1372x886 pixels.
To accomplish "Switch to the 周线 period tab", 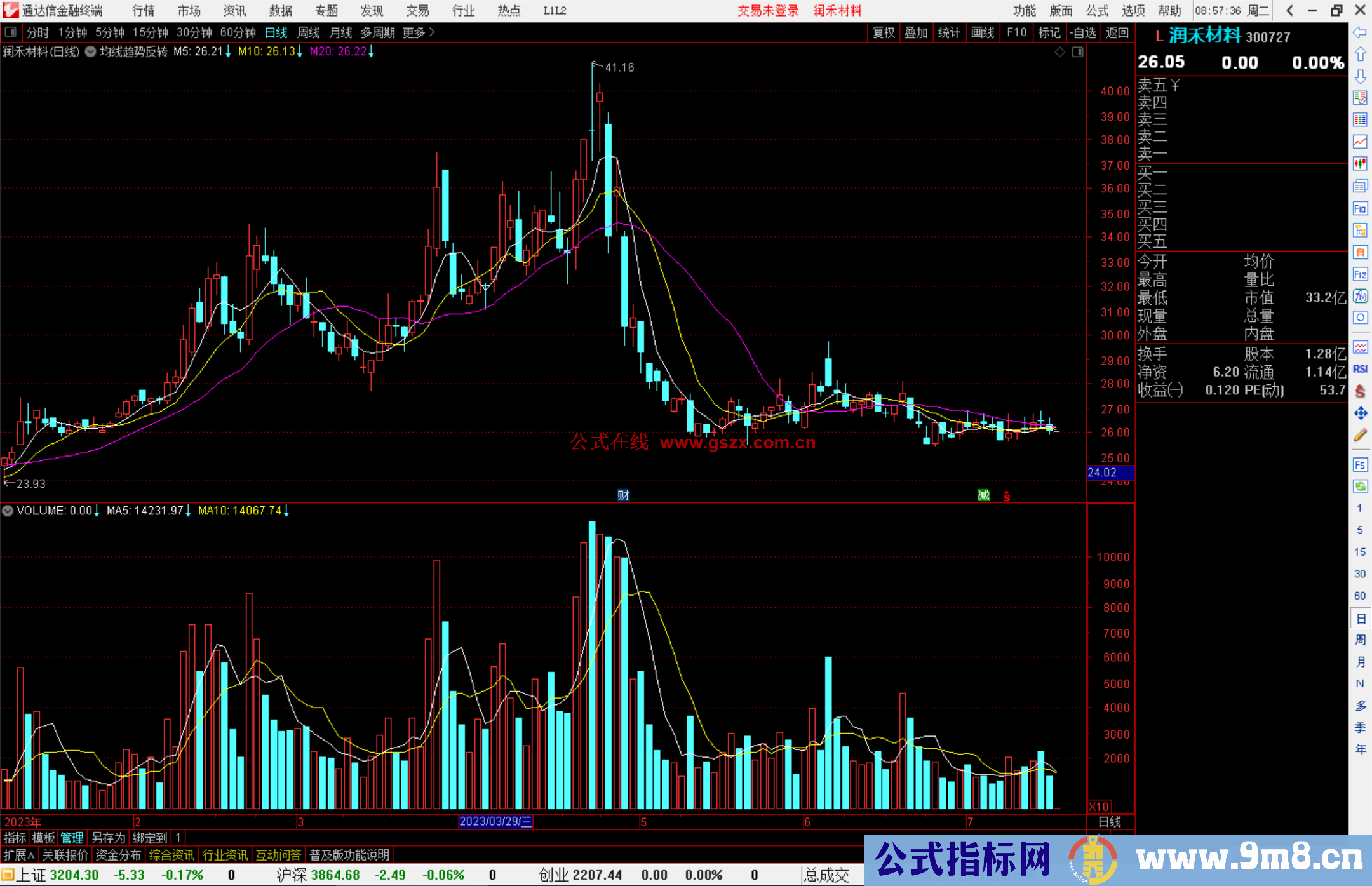I will click(309, 32).
